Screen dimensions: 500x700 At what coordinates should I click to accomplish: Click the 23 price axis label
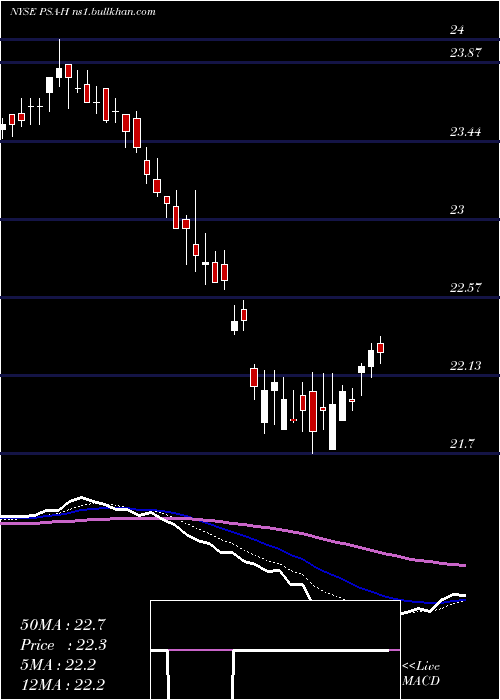click(x=457, y=209)
